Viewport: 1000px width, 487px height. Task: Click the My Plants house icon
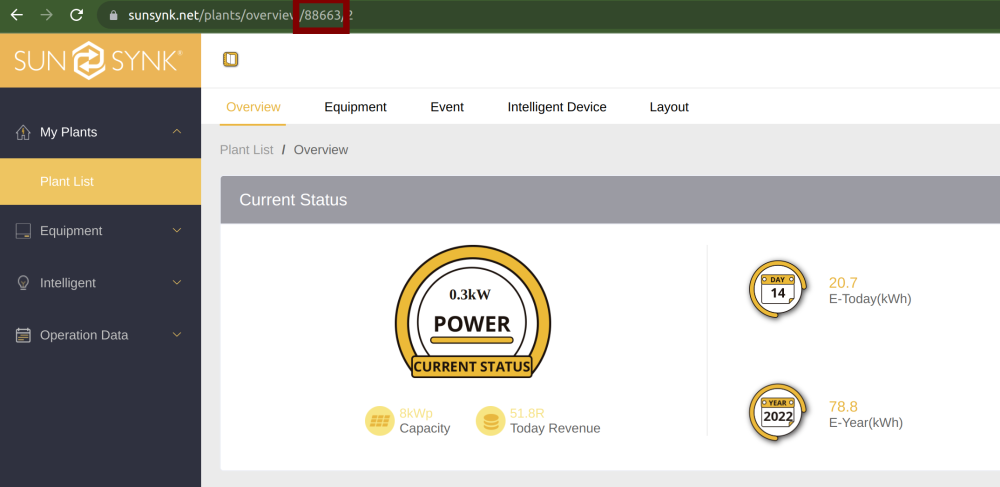[x=23, y=132]
